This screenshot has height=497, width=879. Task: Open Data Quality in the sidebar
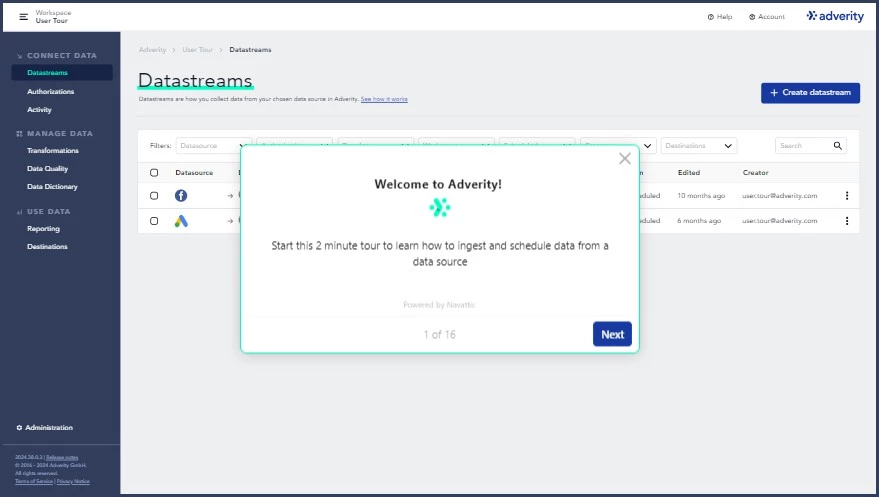[x=47, y=169]
